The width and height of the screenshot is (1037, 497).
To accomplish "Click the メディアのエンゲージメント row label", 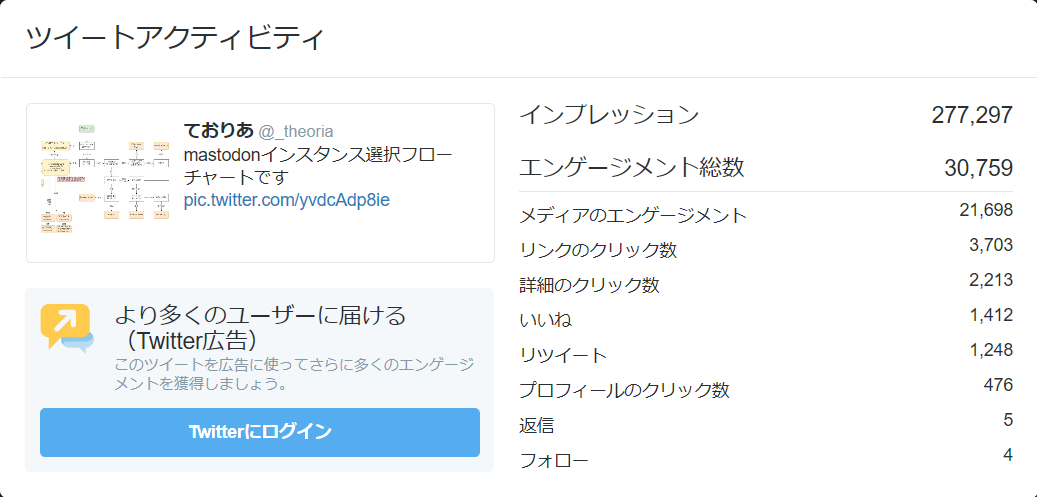I will tap(633, 215).
